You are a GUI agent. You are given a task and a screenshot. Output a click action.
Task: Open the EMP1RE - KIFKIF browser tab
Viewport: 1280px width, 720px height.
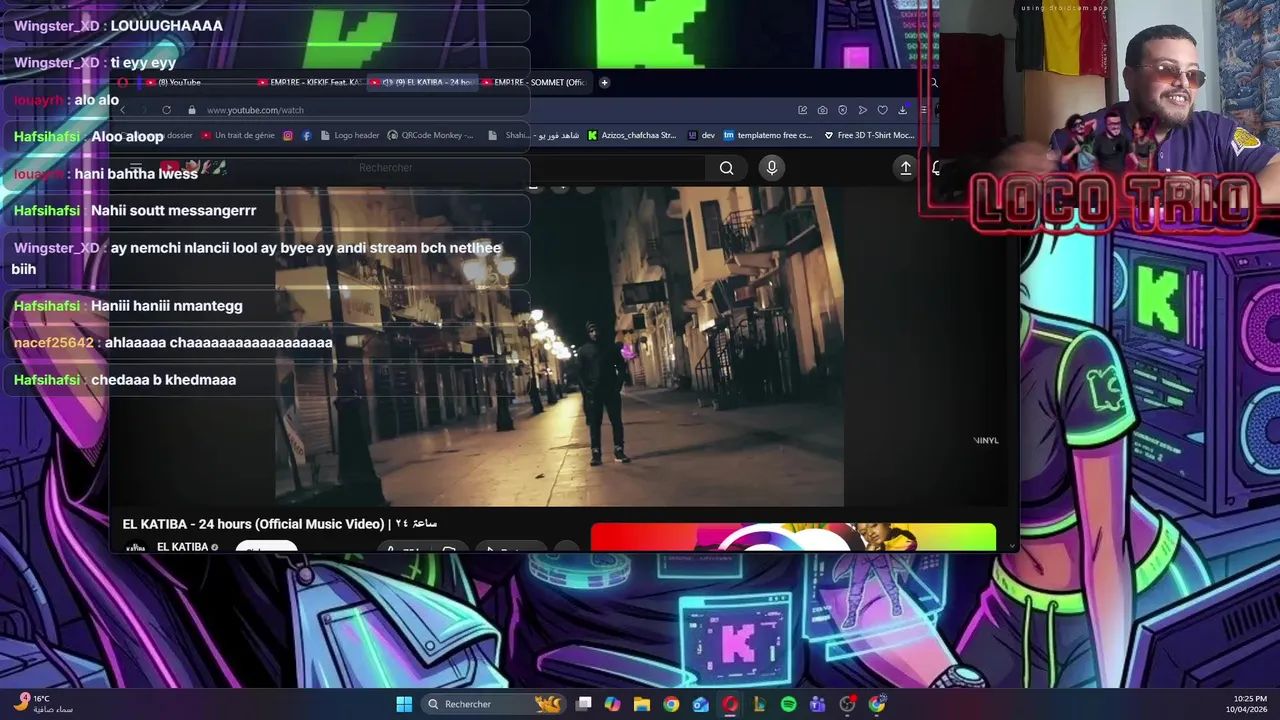(x=311, y=83)
